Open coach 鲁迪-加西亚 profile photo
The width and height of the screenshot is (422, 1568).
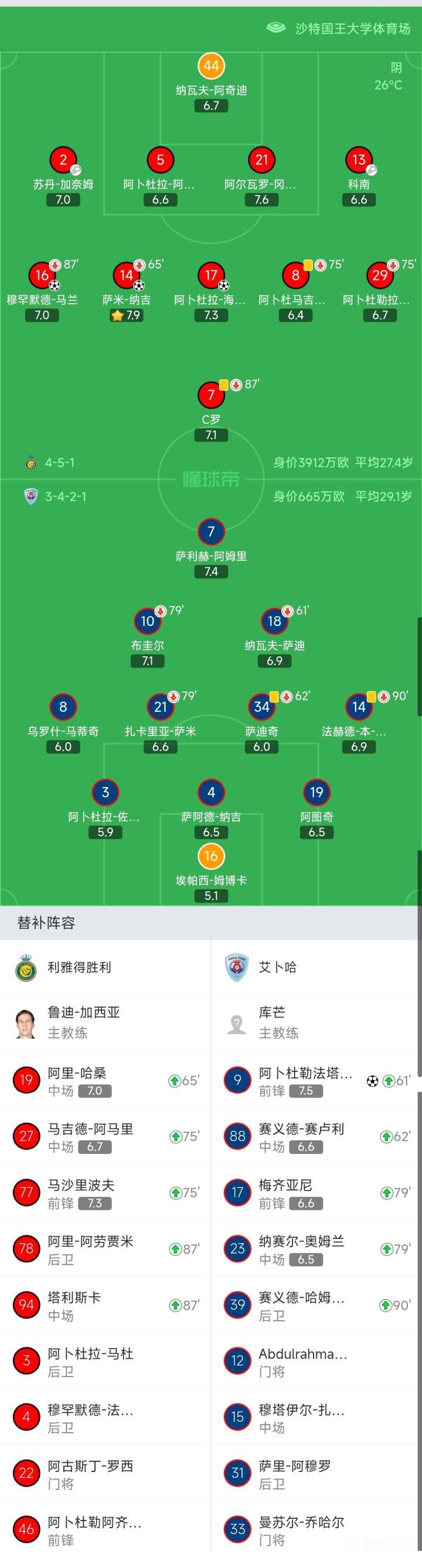tap(26, 1023)
